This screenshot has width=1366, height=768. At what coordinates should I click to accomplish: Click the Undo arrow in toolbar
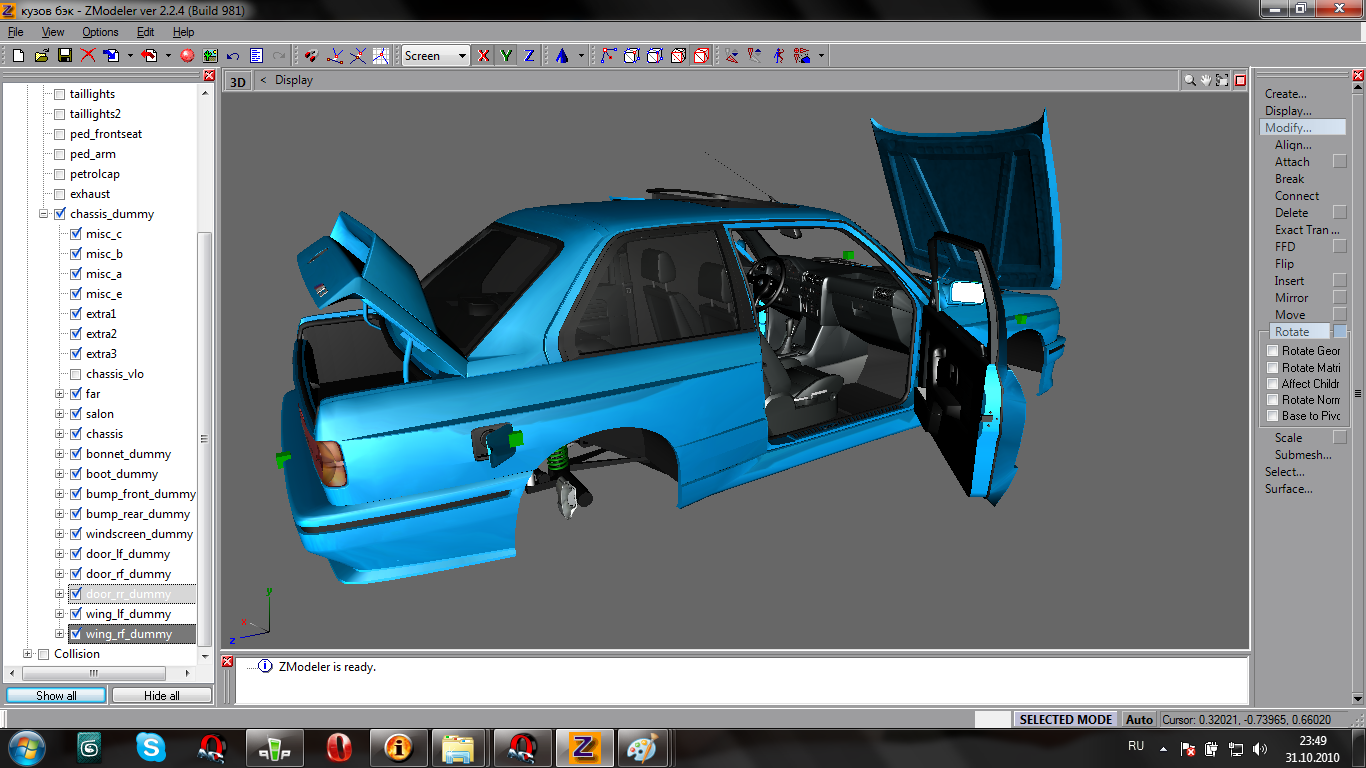click(x=233, y=56)
